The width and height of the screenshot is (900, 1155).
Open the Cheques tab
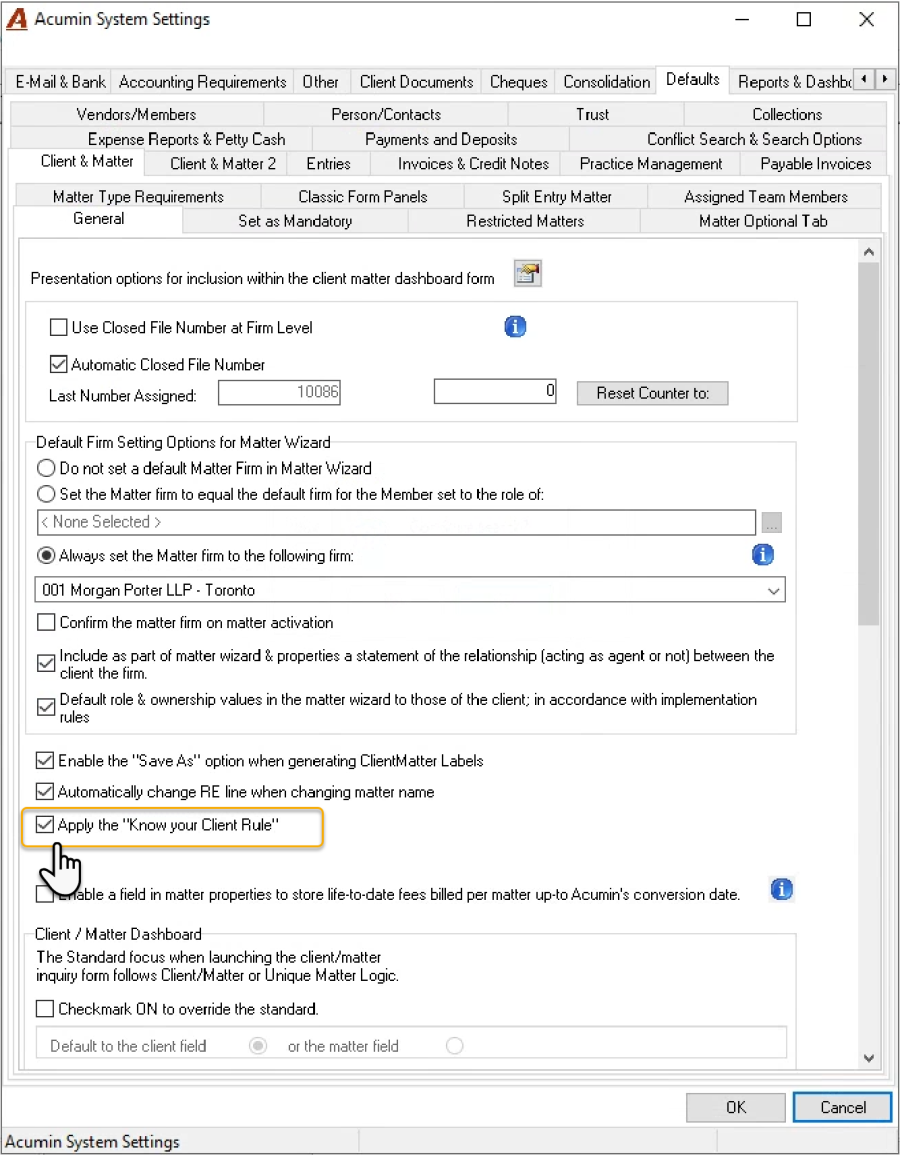coord(518,82)
